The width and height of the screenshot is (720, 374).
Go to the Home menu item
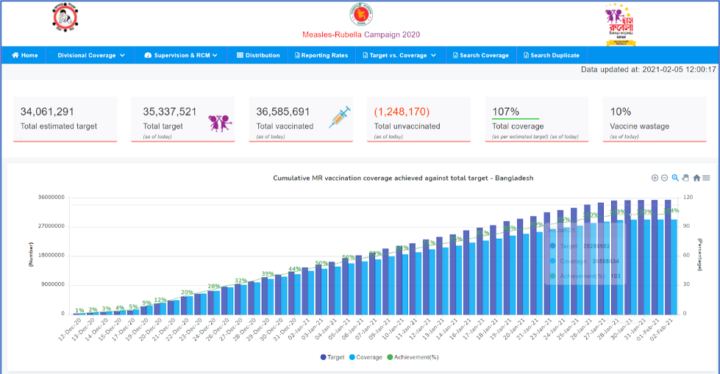coord(25,55)
